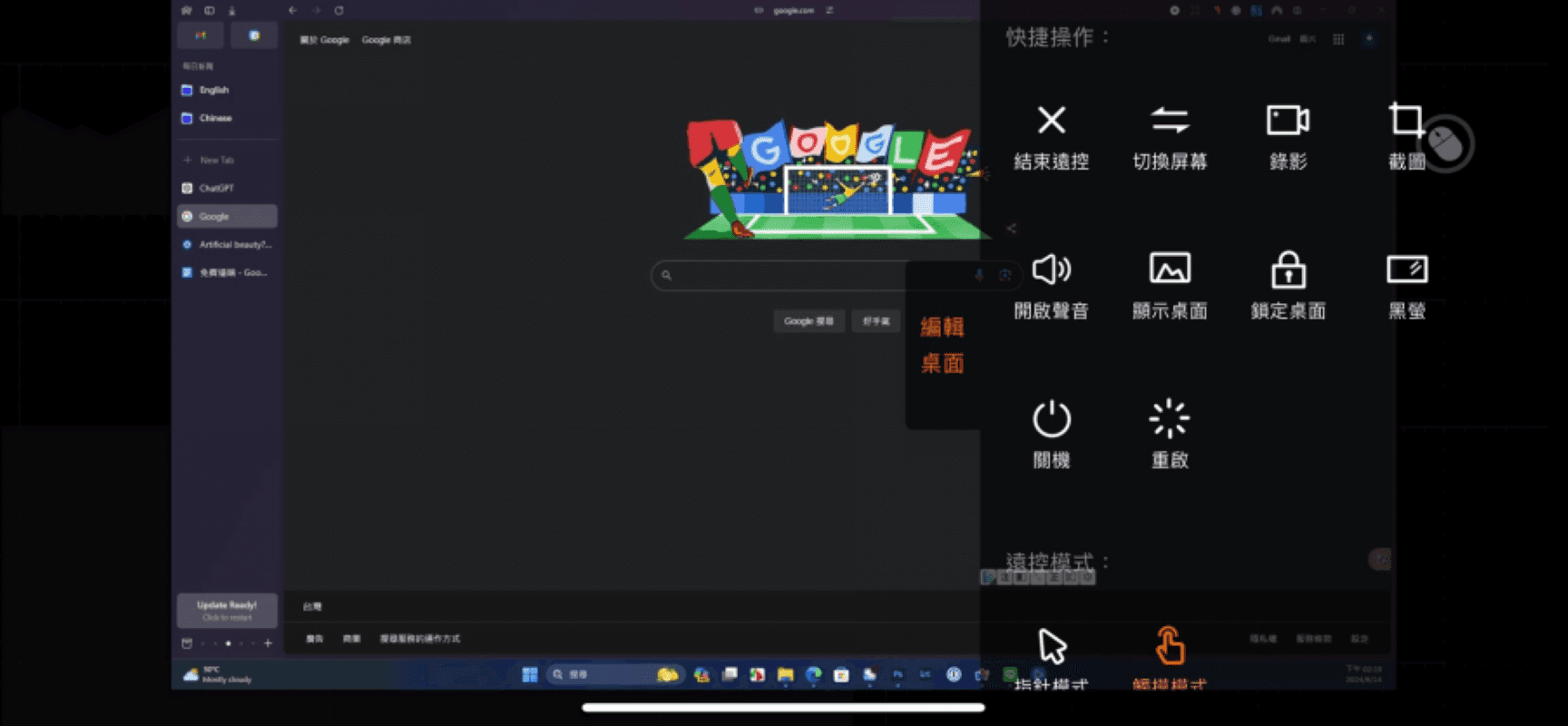
Task: Open Google apps grid icon
Action: 1338,39
